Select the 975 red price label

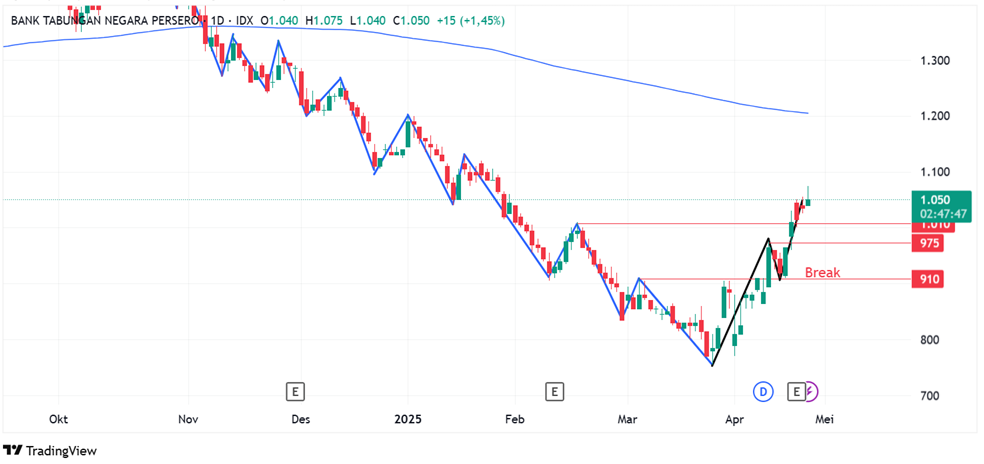pos(928,244)
